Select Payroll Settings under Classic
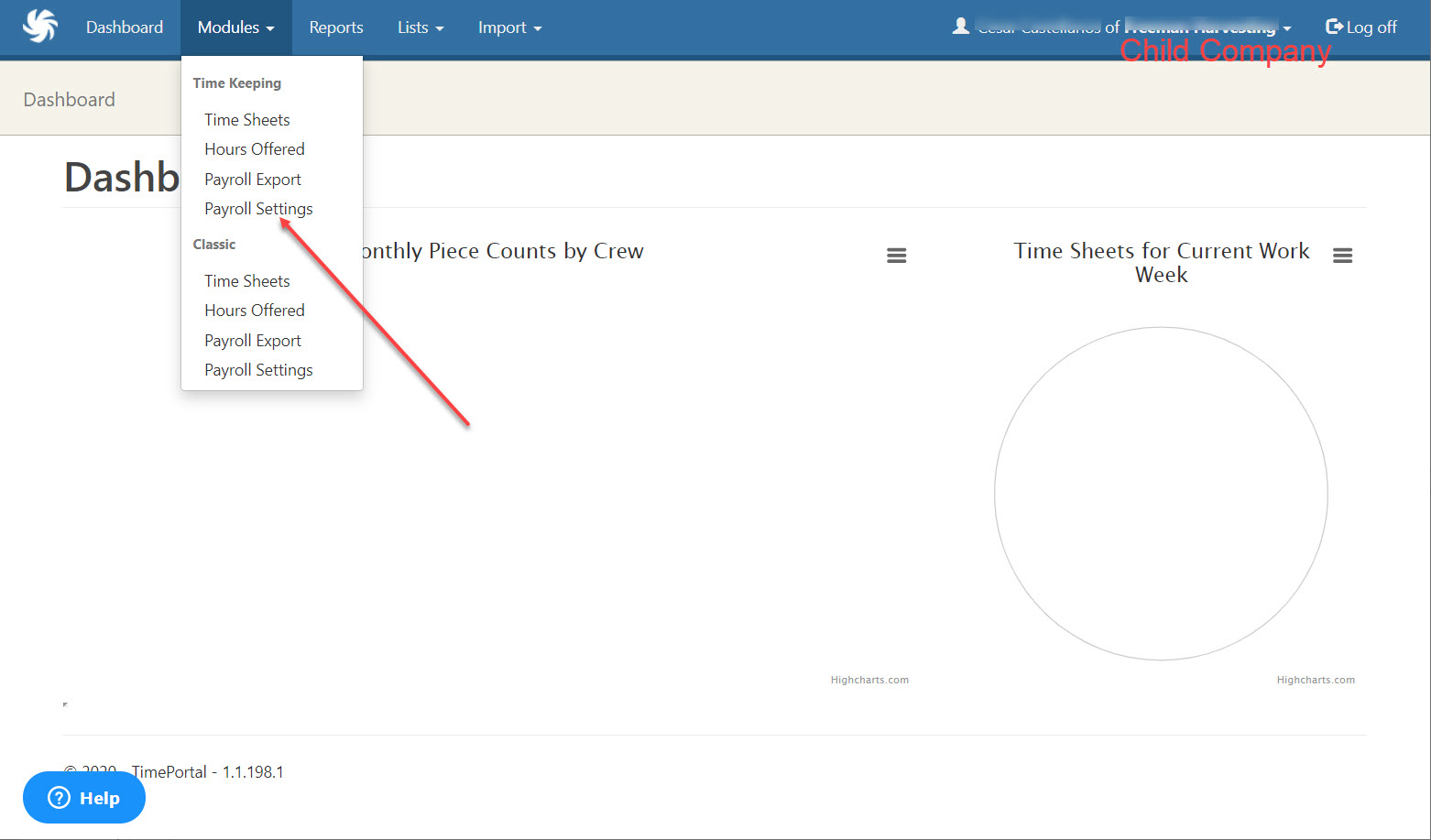This screenshot has width=1431, height=840. 258,370
